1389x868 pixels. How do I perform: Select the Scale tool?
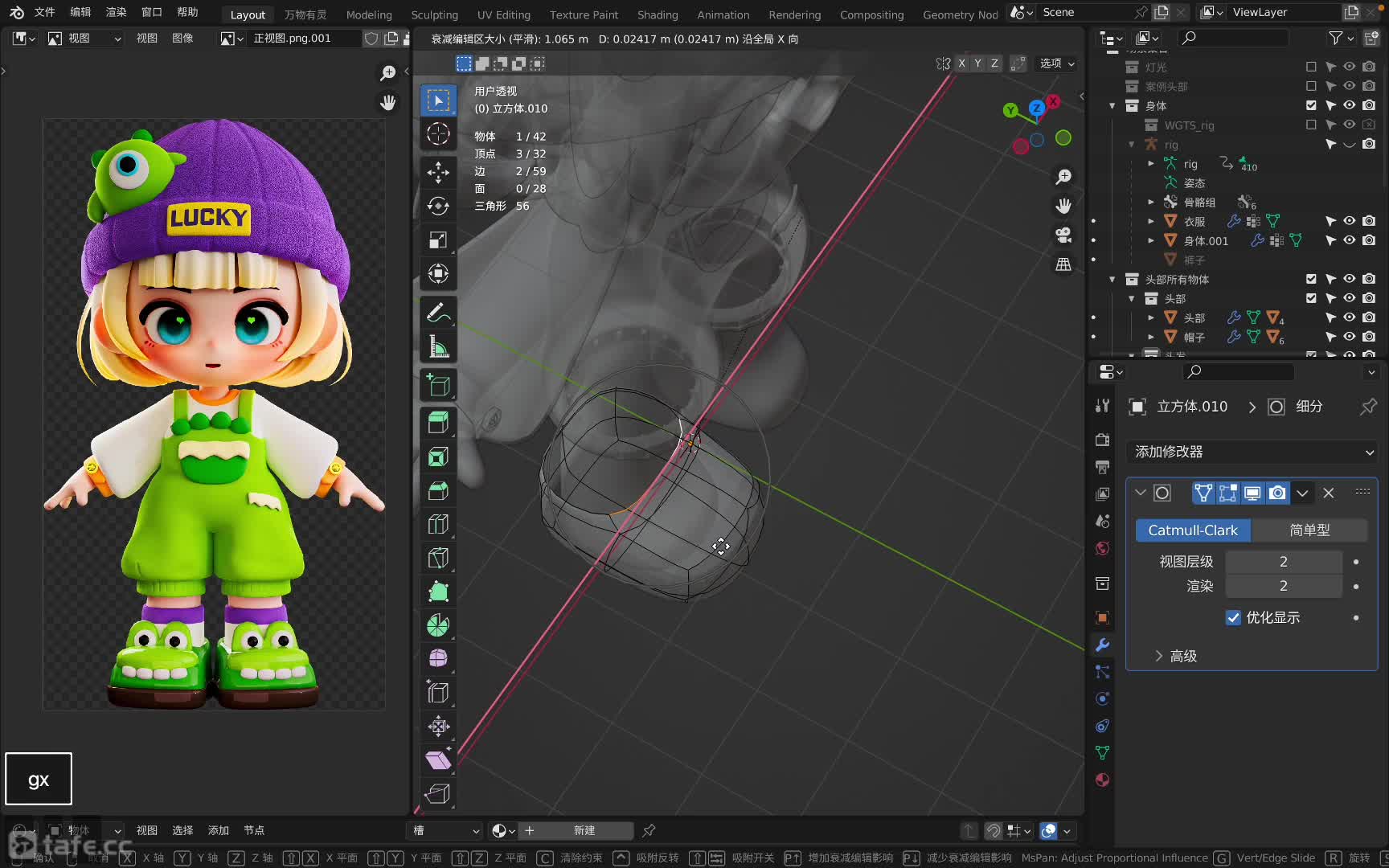pyautogui.click(x=438, y=240)
